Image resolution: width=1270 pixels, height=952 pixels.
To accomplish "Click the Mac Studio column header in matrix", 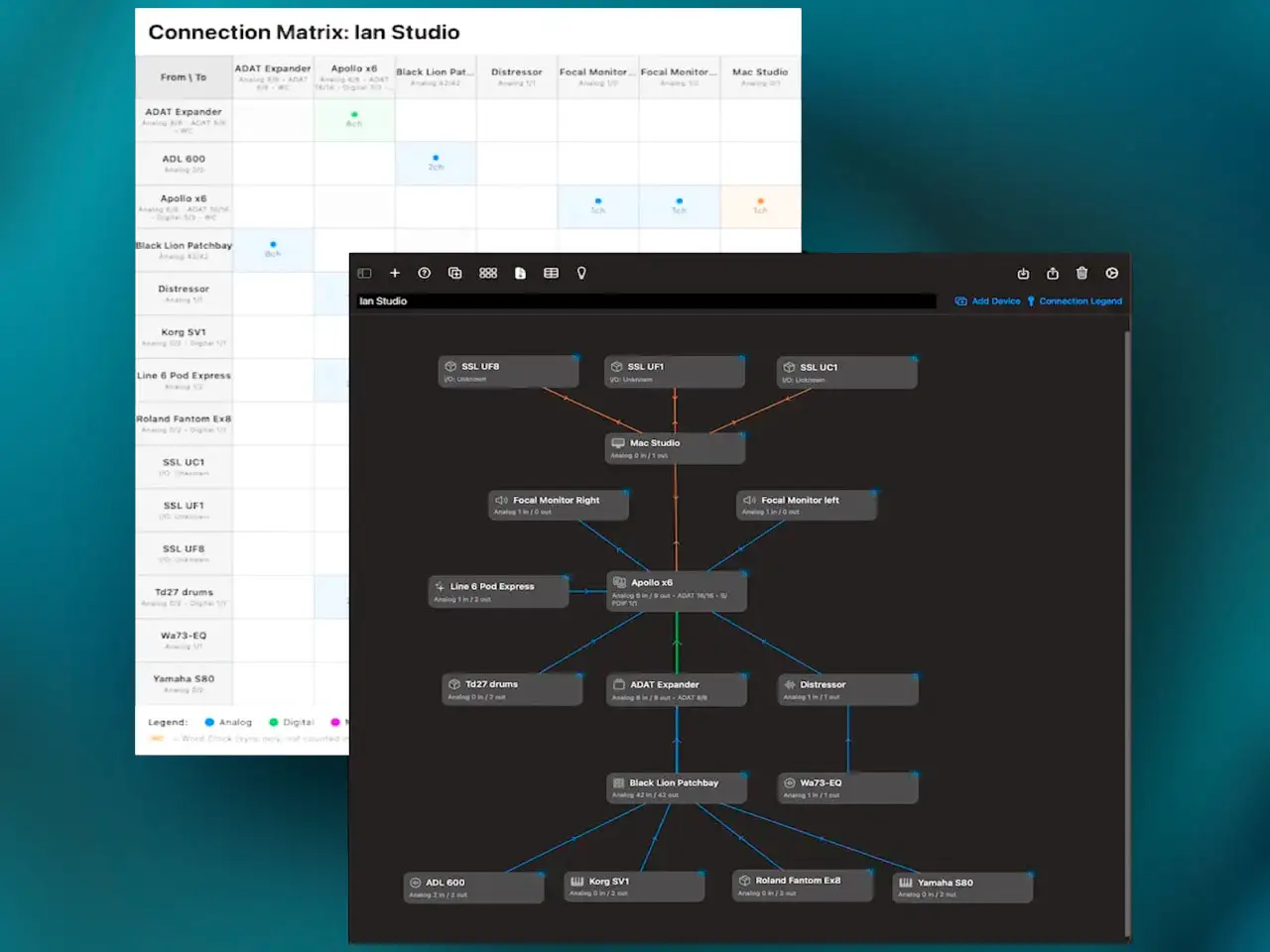I will tap(760, 76).
